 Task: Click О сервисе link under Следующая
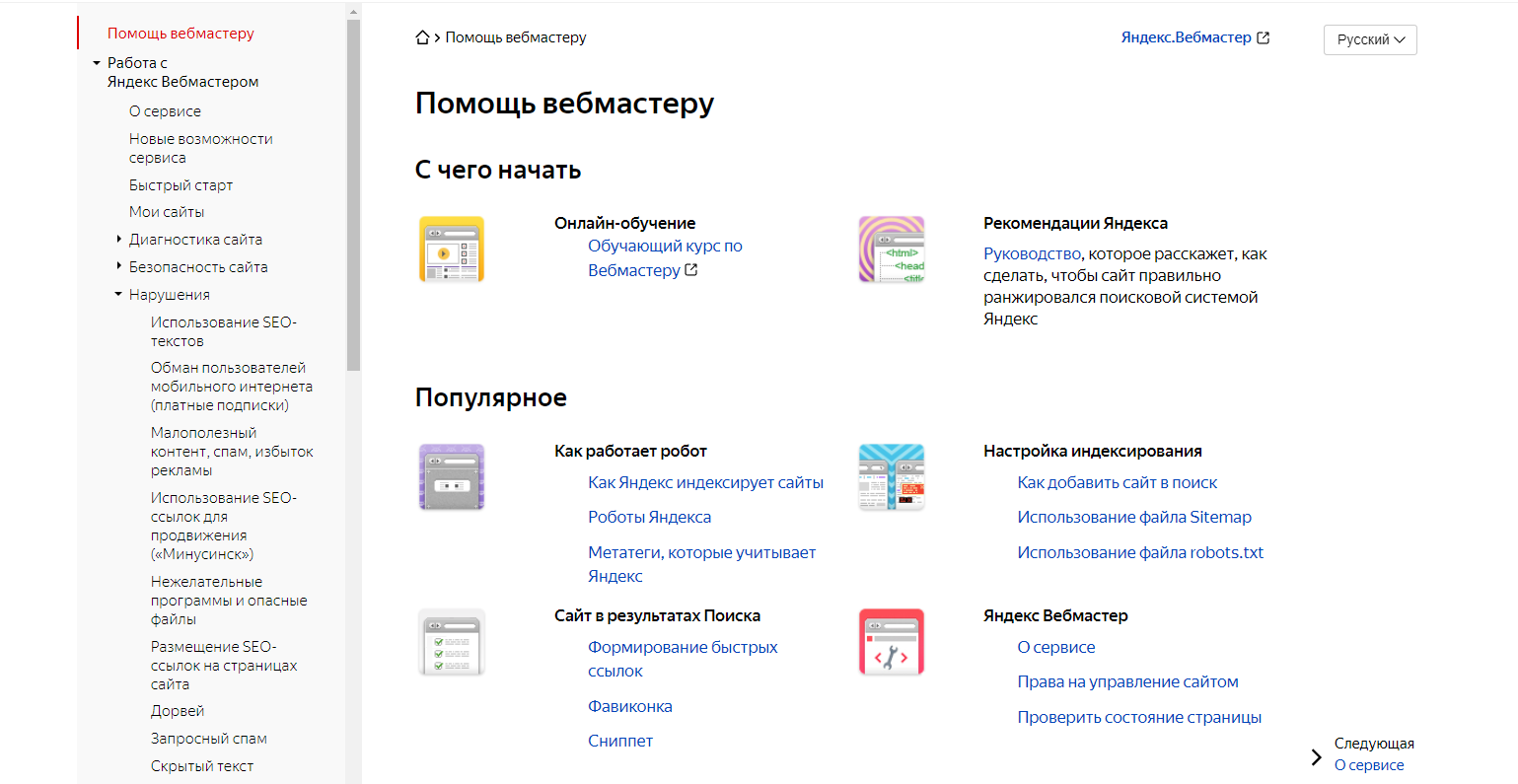tap(1369, 765)
